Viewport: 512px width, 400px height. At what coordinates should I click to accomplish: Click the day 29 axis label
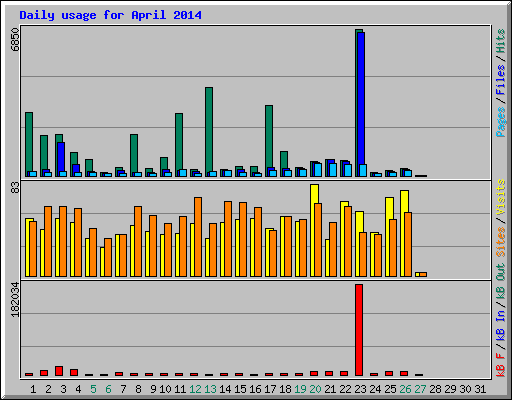click(450, 389)
